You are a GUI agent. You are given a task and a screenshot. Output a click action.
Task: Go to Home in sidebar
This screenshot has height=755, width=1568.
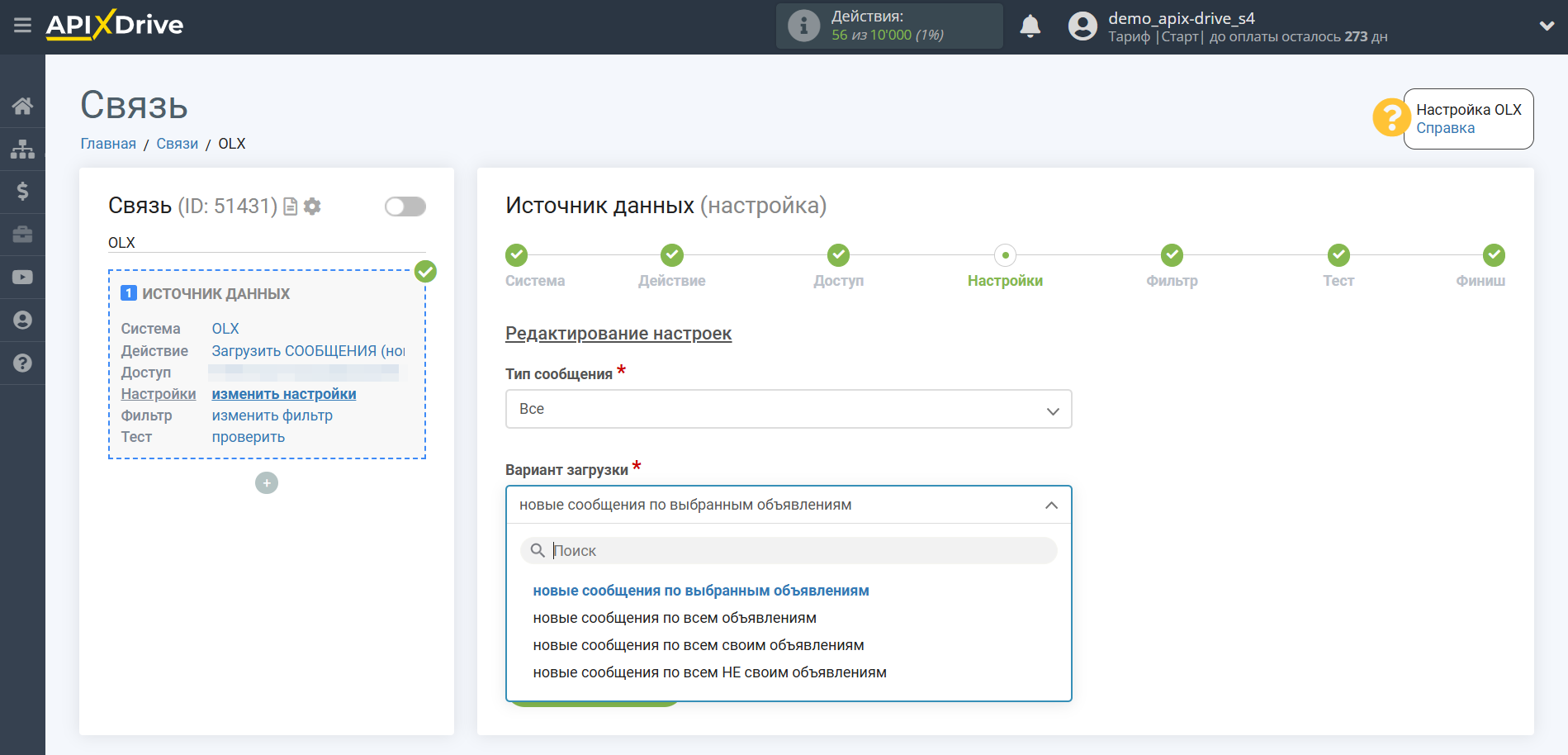[22, 106]
